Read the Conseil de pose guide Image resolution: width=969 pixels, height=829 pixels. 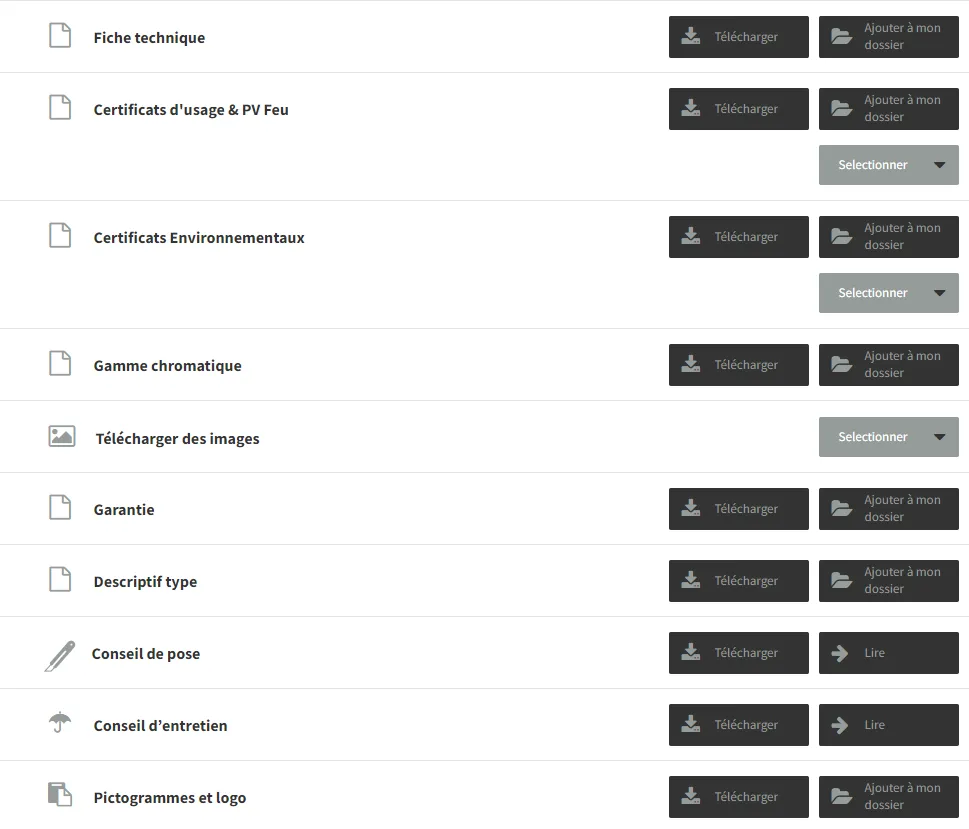[888, 653]
